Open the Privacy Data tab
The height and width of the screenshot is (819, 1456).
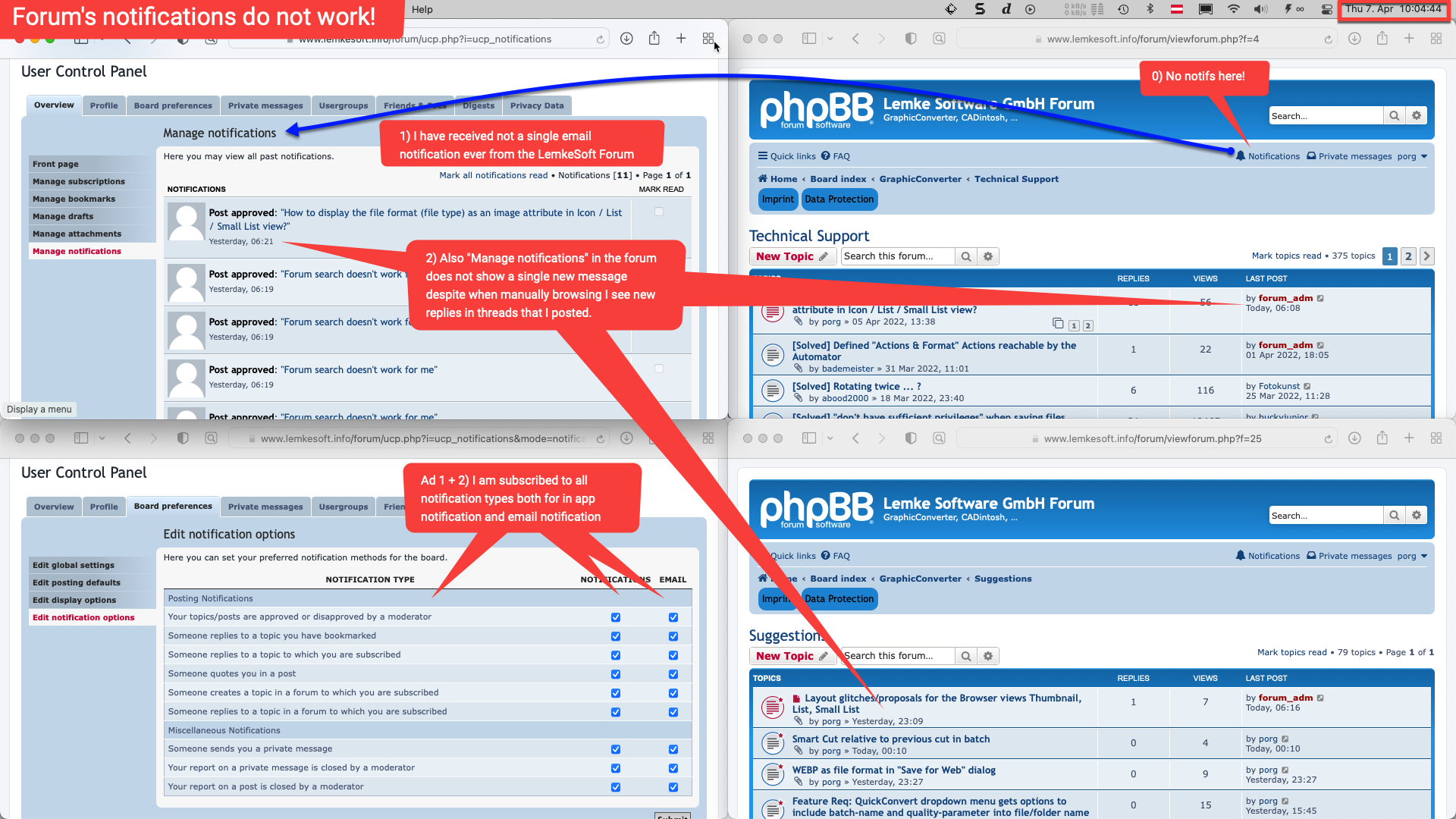(x=537, y=105)
